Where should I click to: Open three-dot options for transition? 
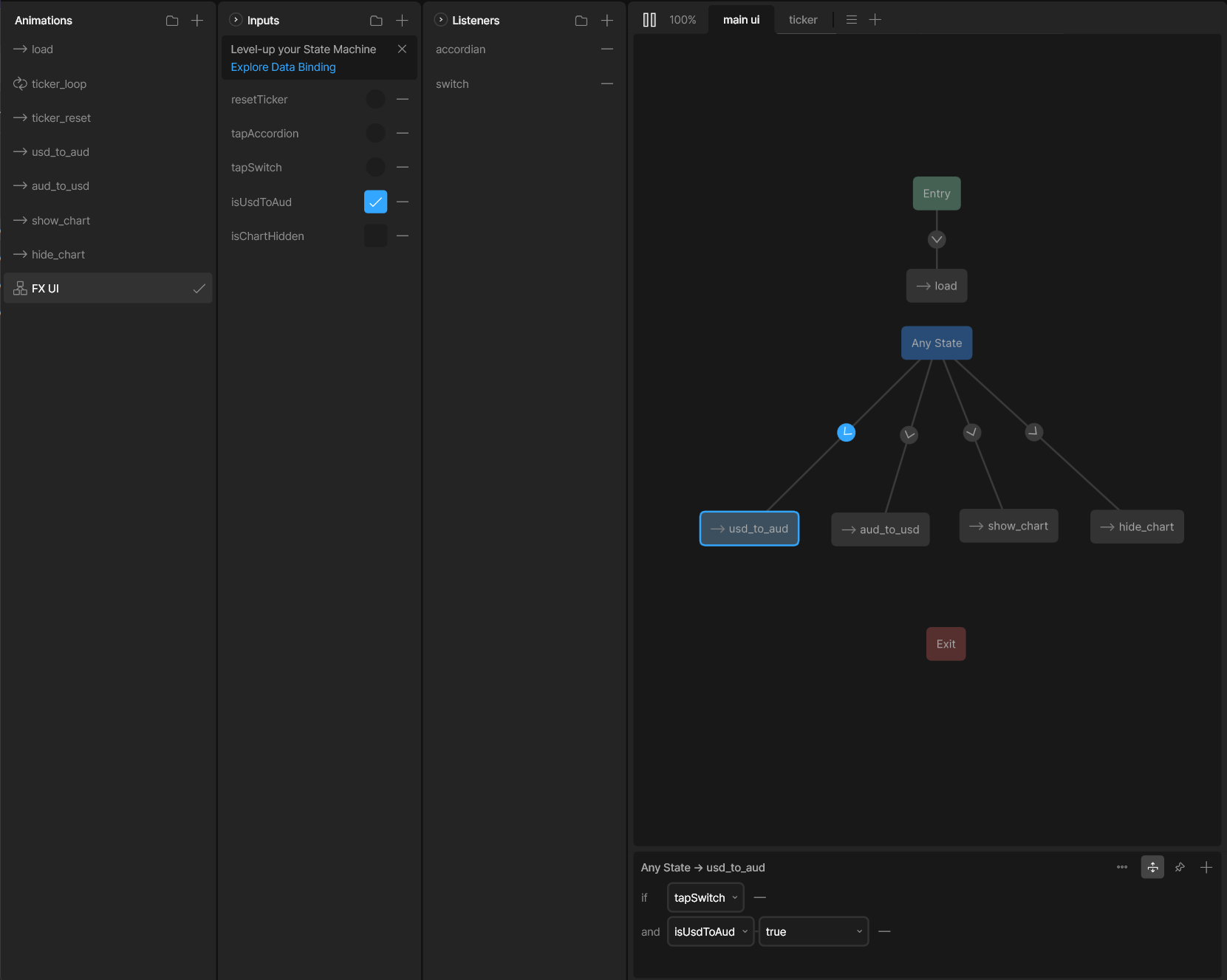(x=1122, y=867)
